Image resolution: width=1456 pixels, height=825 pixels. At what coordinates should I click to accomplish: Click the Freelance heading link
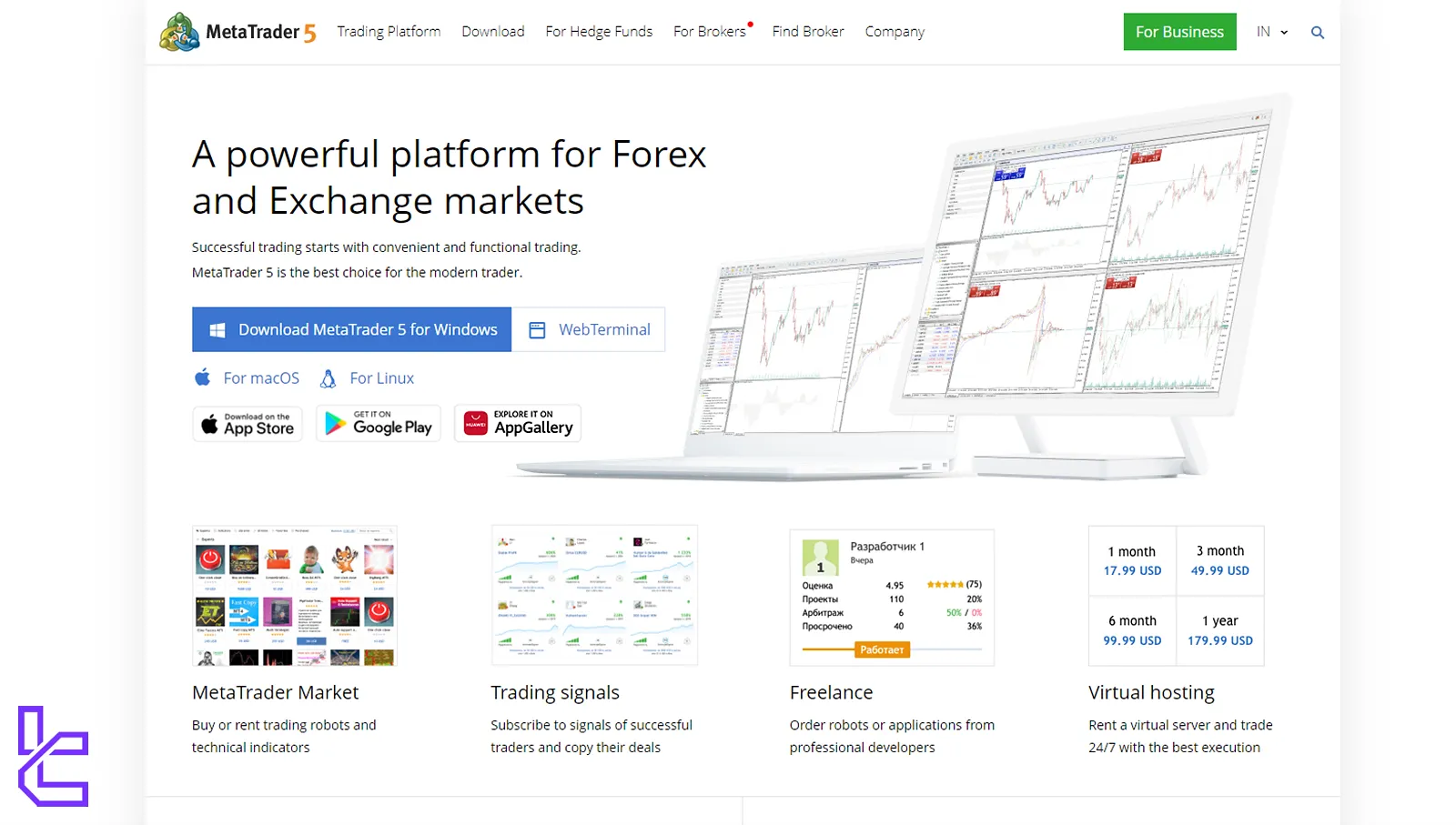click(x=831, y=692)
